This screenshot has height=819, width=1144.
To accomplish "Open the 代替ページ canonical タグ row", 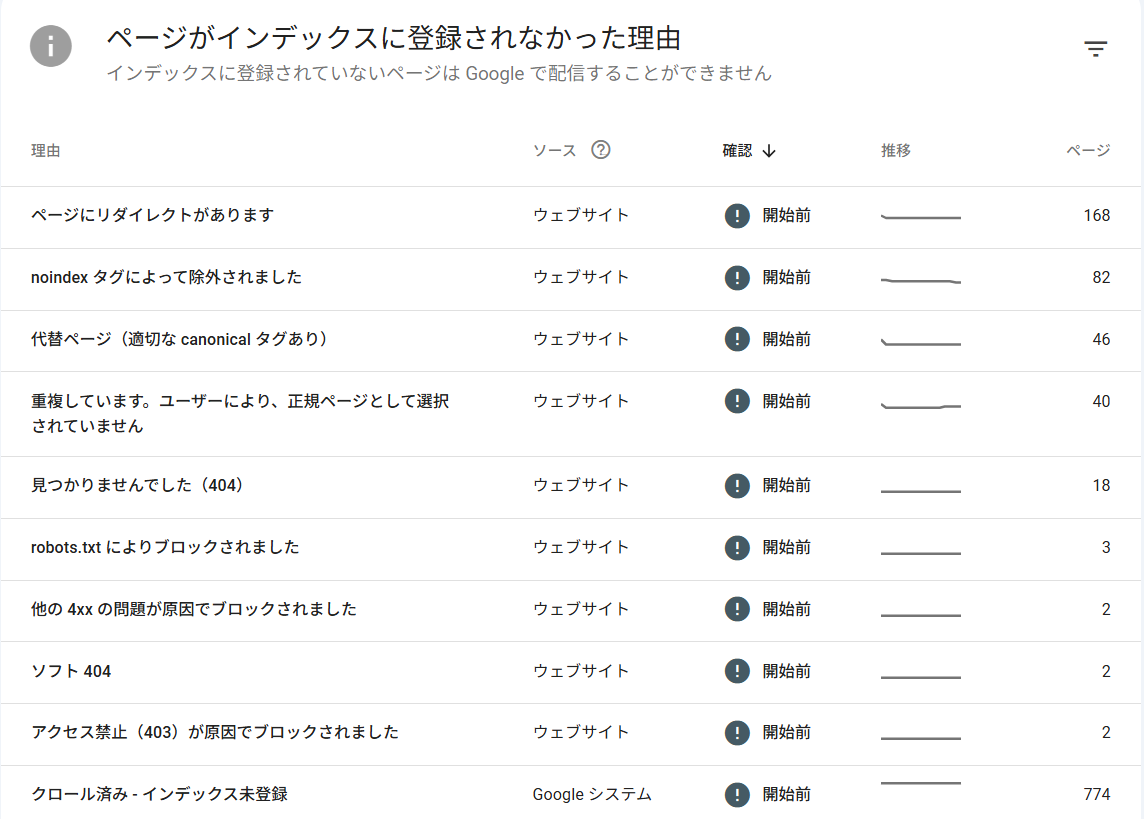I will (180, 340).
